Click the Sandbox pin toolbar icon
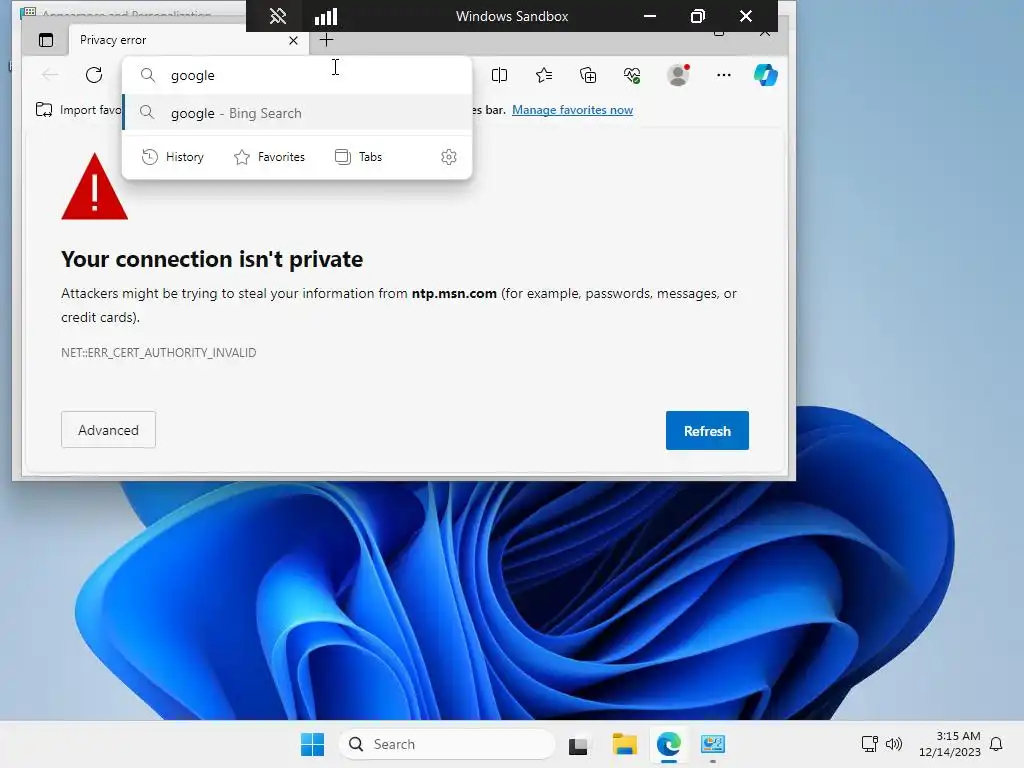Screen dimensions: 1024x768 278,16
